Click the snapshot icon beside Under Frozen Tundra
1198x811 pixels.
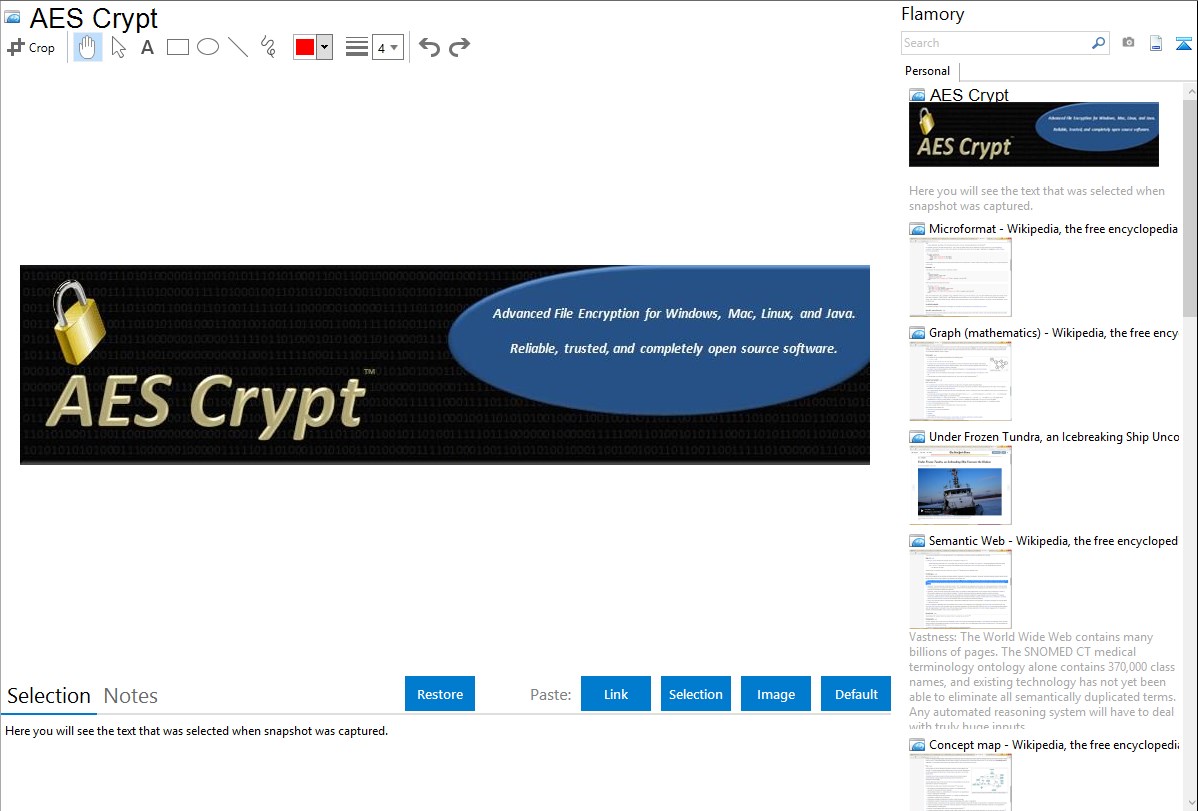point(918,437)
